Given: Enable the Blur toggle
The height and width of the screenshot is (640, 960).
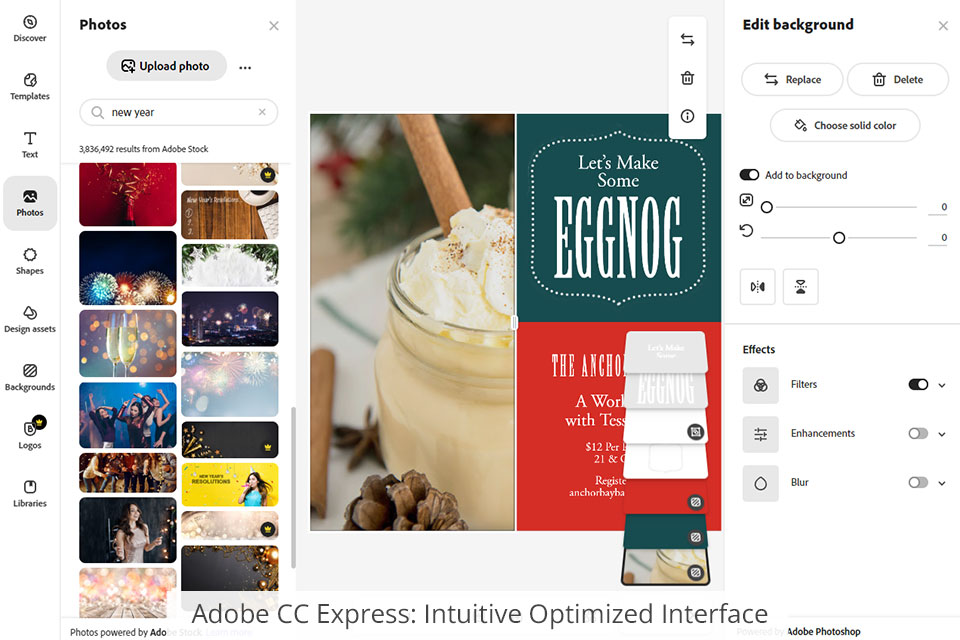Looking at the screenshot, I should (918, 482).
